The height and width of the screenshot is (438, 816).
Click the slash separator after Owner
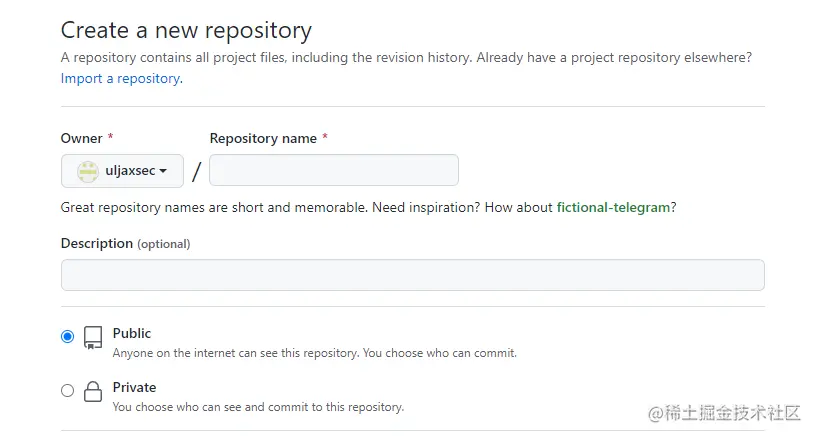[196, 172]
